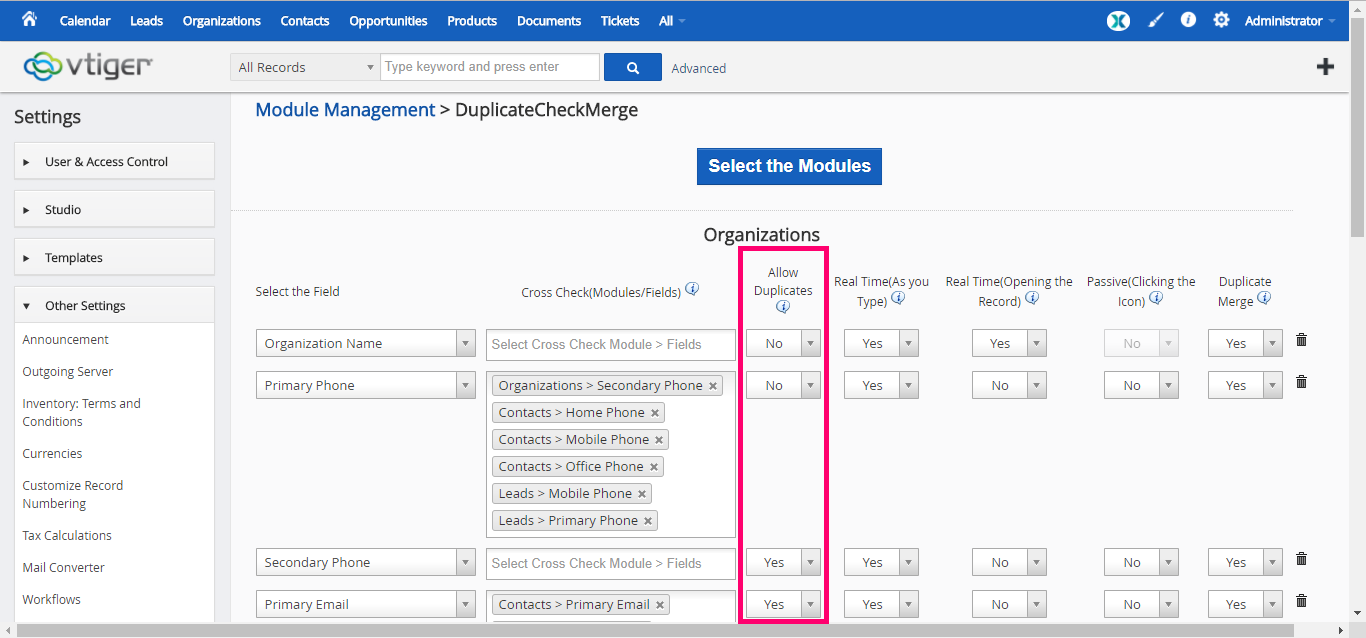Viewport: 1366px width, 638px height.
Task: Click the quick create plus icon
Action: [1326, 67]
